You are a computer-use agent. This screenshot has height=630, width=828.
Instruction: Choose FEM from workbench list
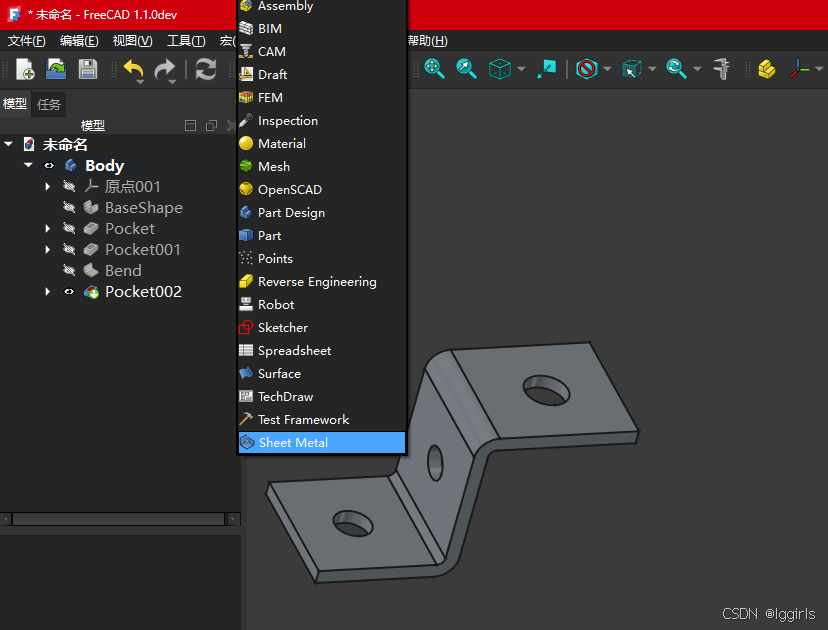pyautogui.click(x=322, y=98)
